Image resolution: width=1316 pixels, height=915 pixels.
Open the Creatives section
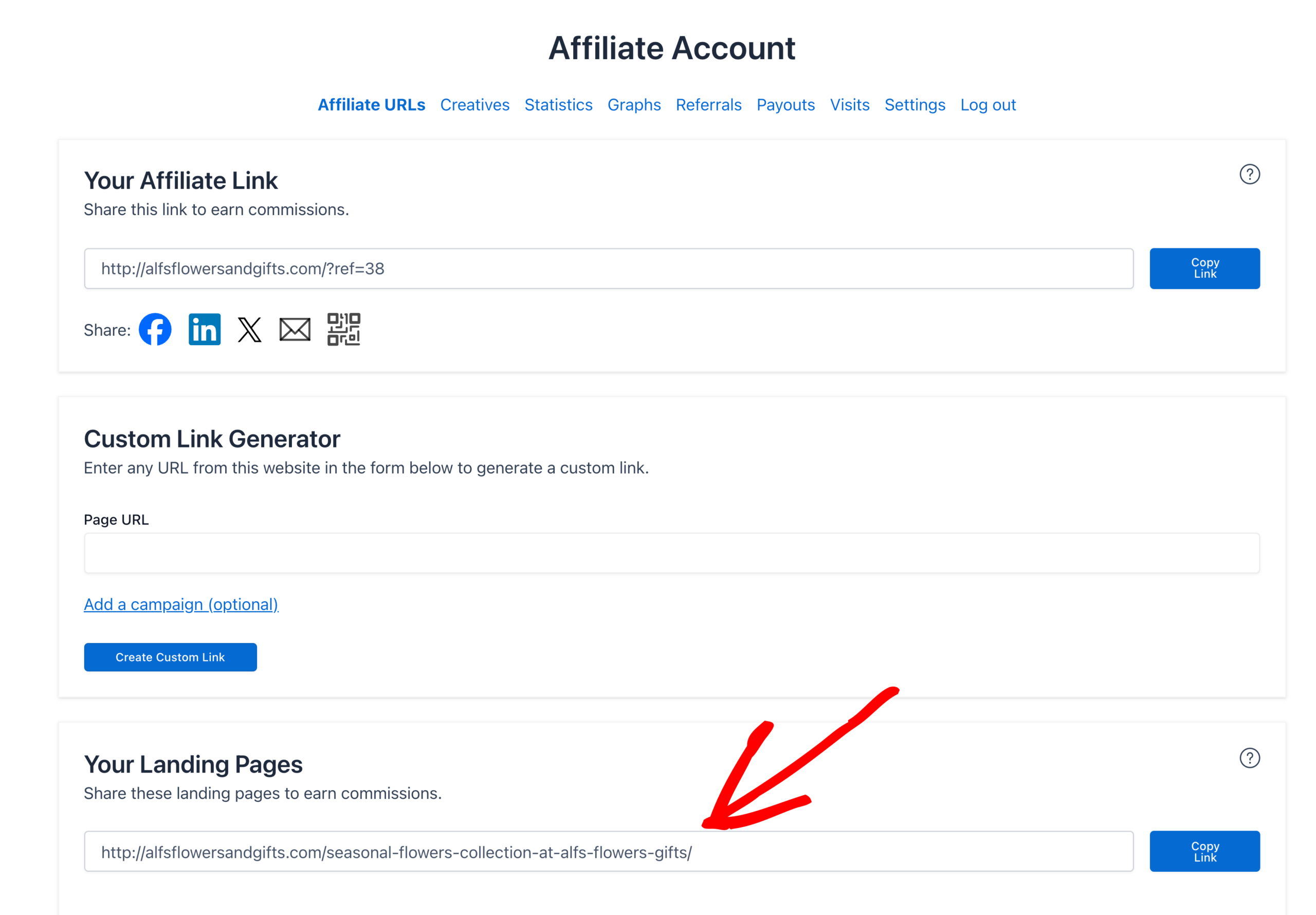[475, 105]
